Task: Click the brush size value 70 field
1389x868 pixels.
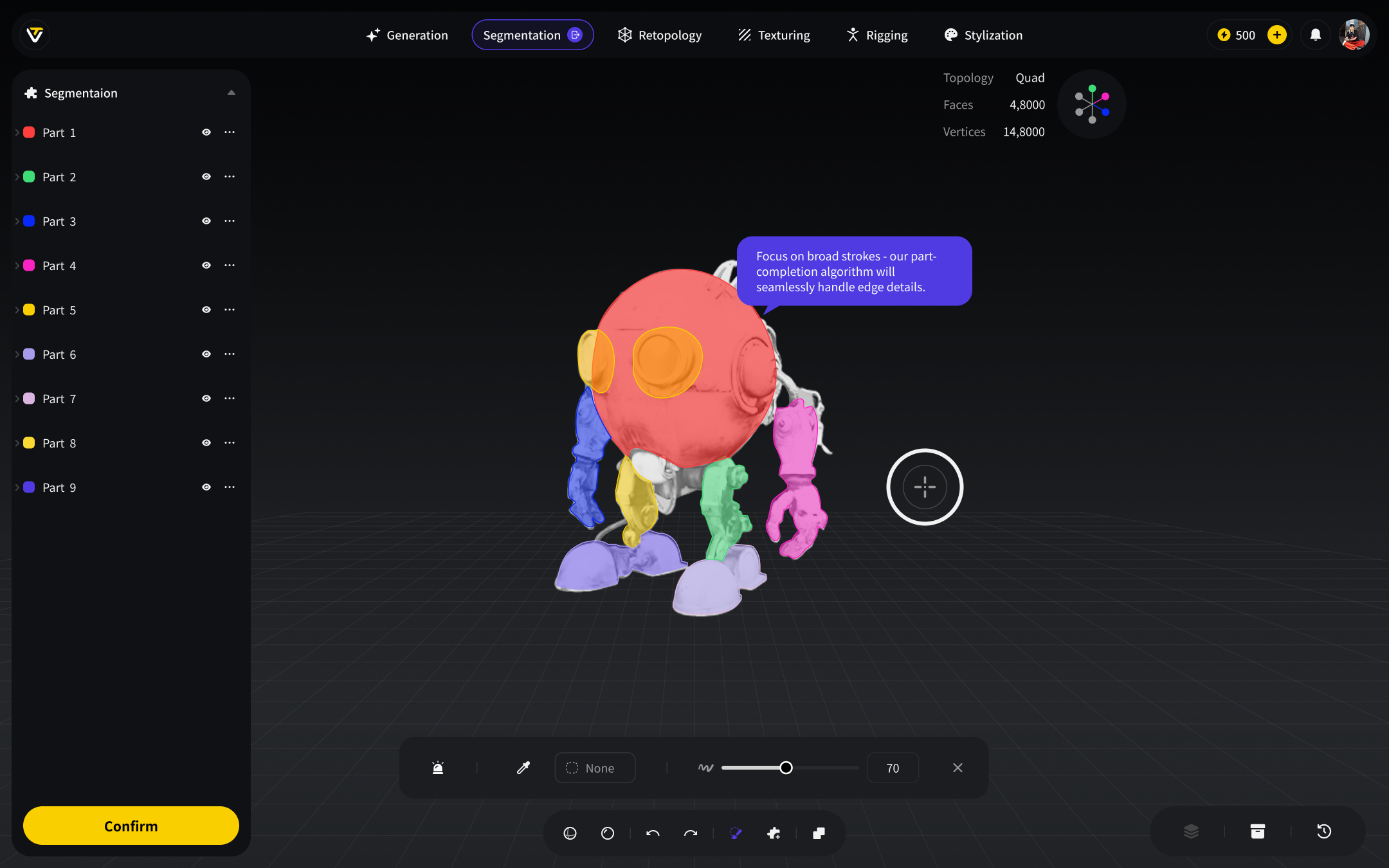Action: 893,768
